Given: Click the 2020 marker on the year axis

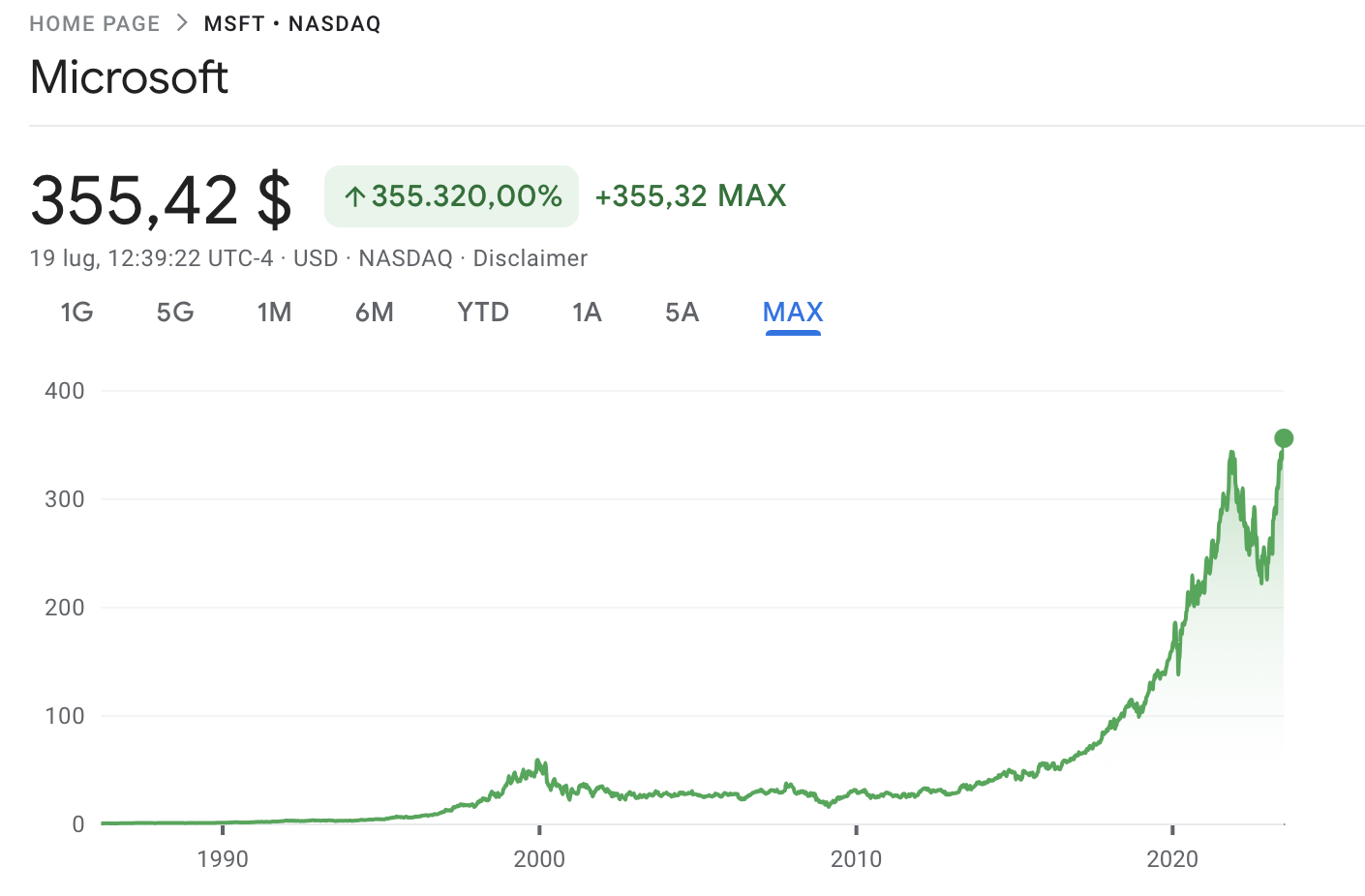Looking at the screenshot, I should pos(1172,858).
